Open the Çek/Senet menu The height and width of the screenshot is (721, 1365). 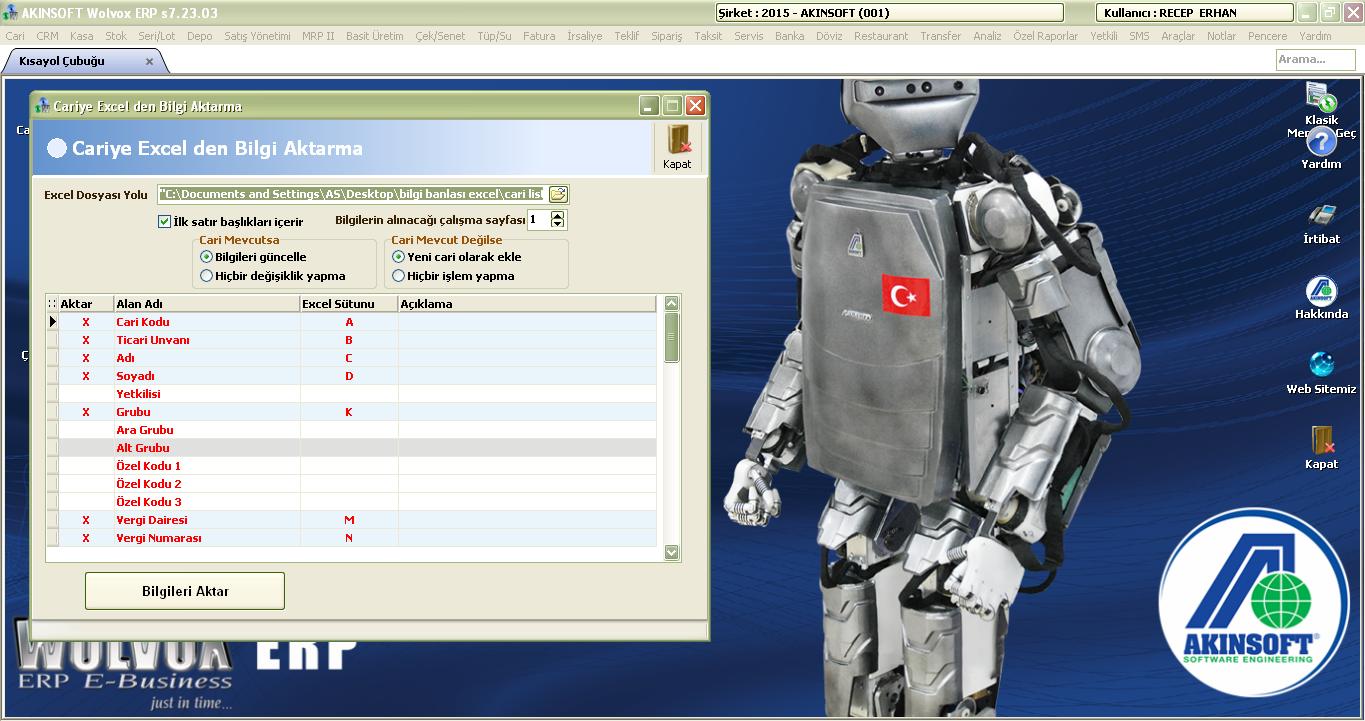(x=441, y=36)
